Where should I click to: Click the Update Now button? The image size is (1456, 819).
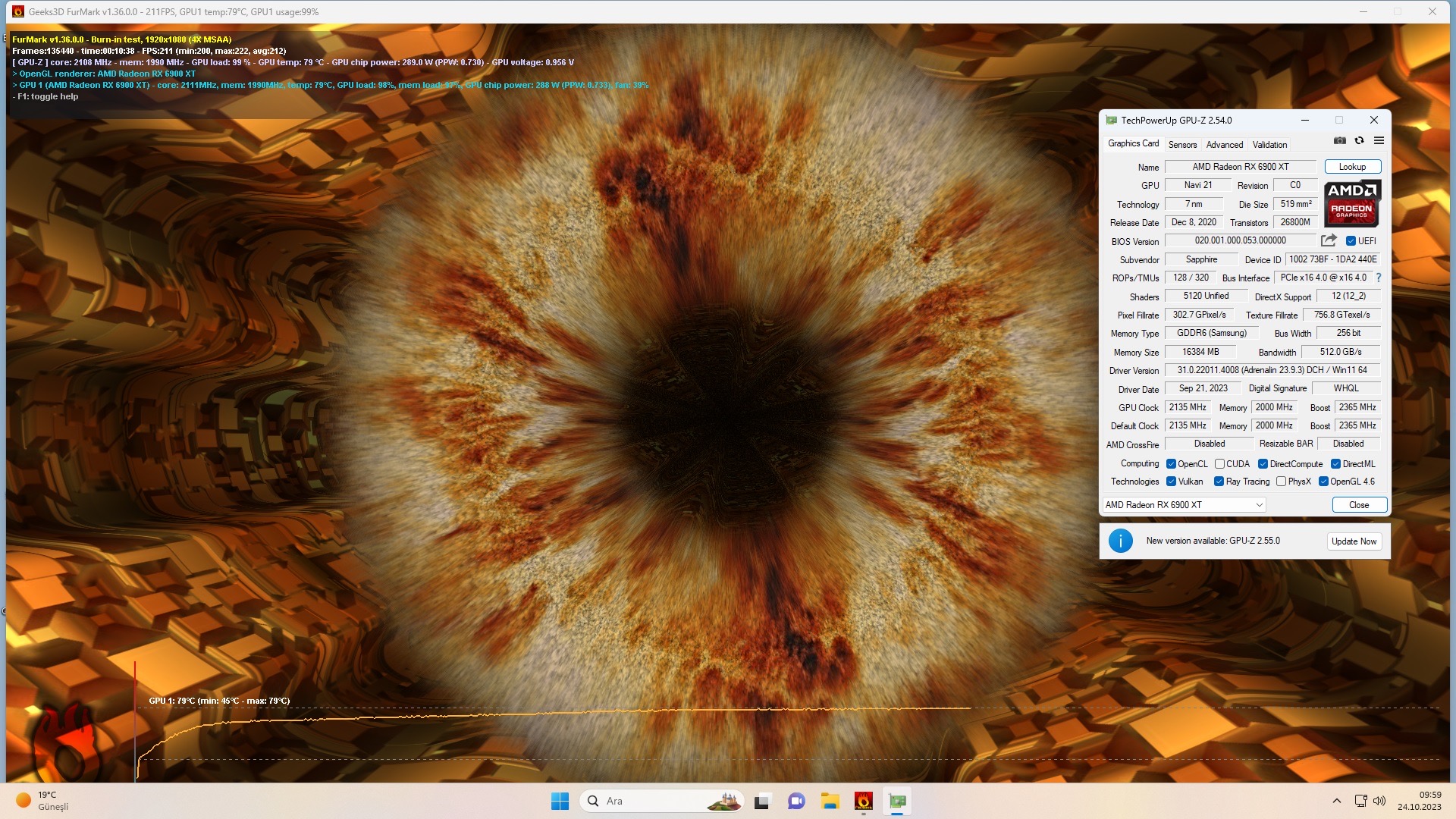1354,541
